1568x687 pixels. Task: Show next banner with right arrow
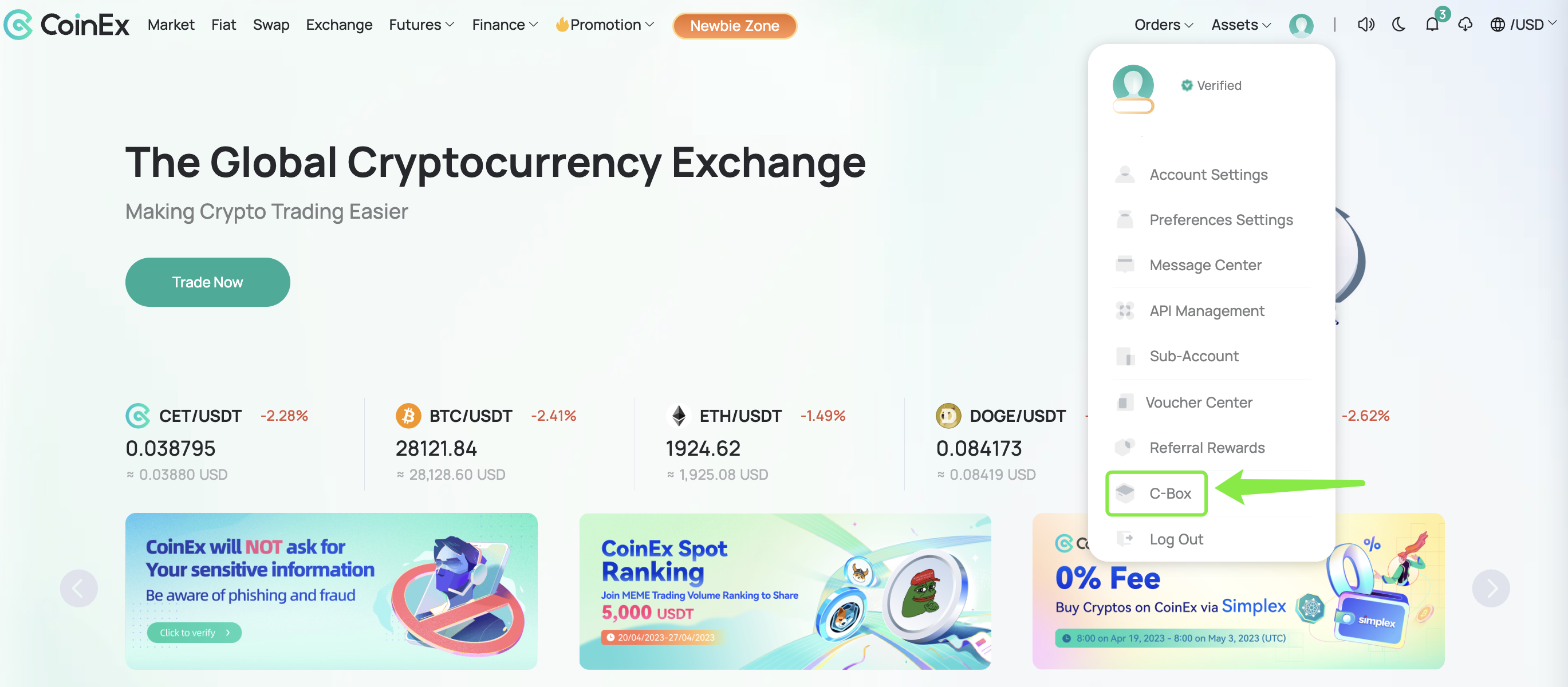[1491, 588]
